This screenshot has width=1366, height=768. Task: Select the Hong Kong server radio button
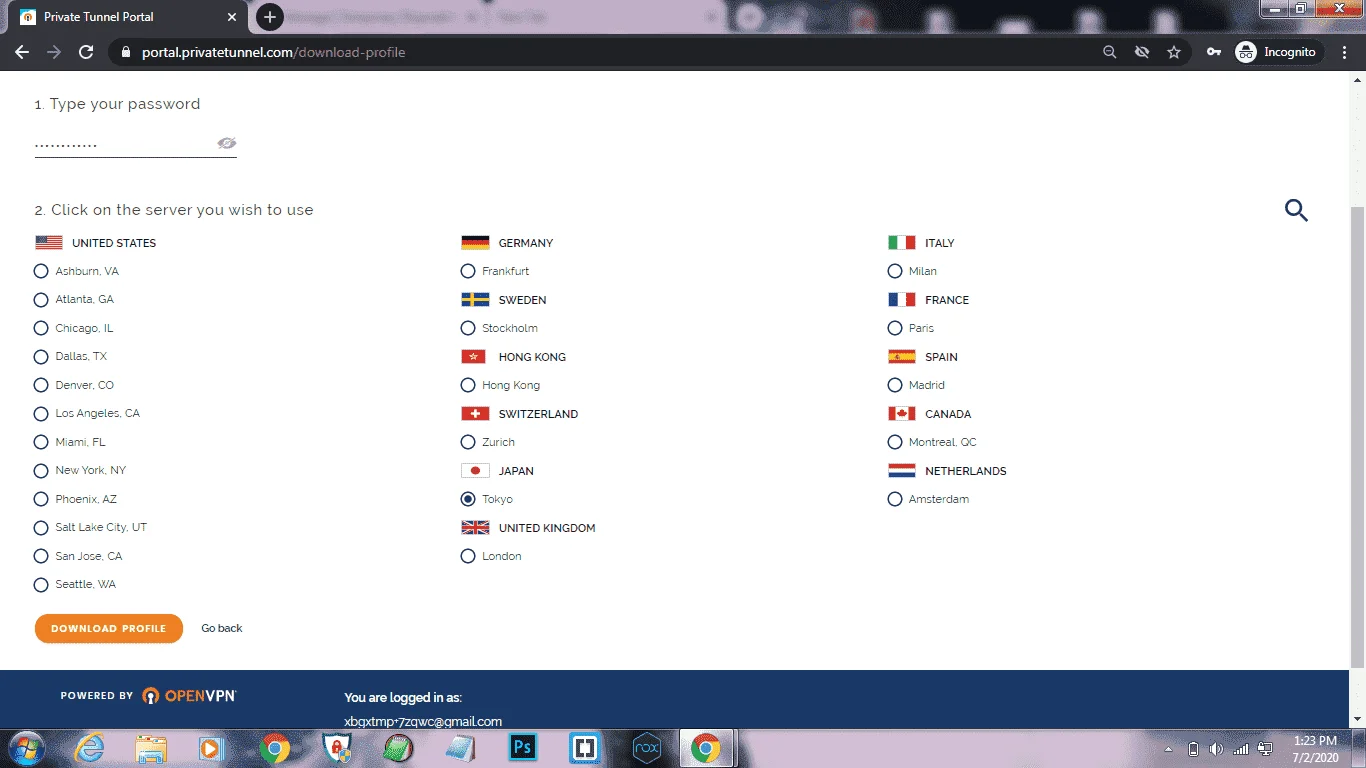tap(468, 385)
